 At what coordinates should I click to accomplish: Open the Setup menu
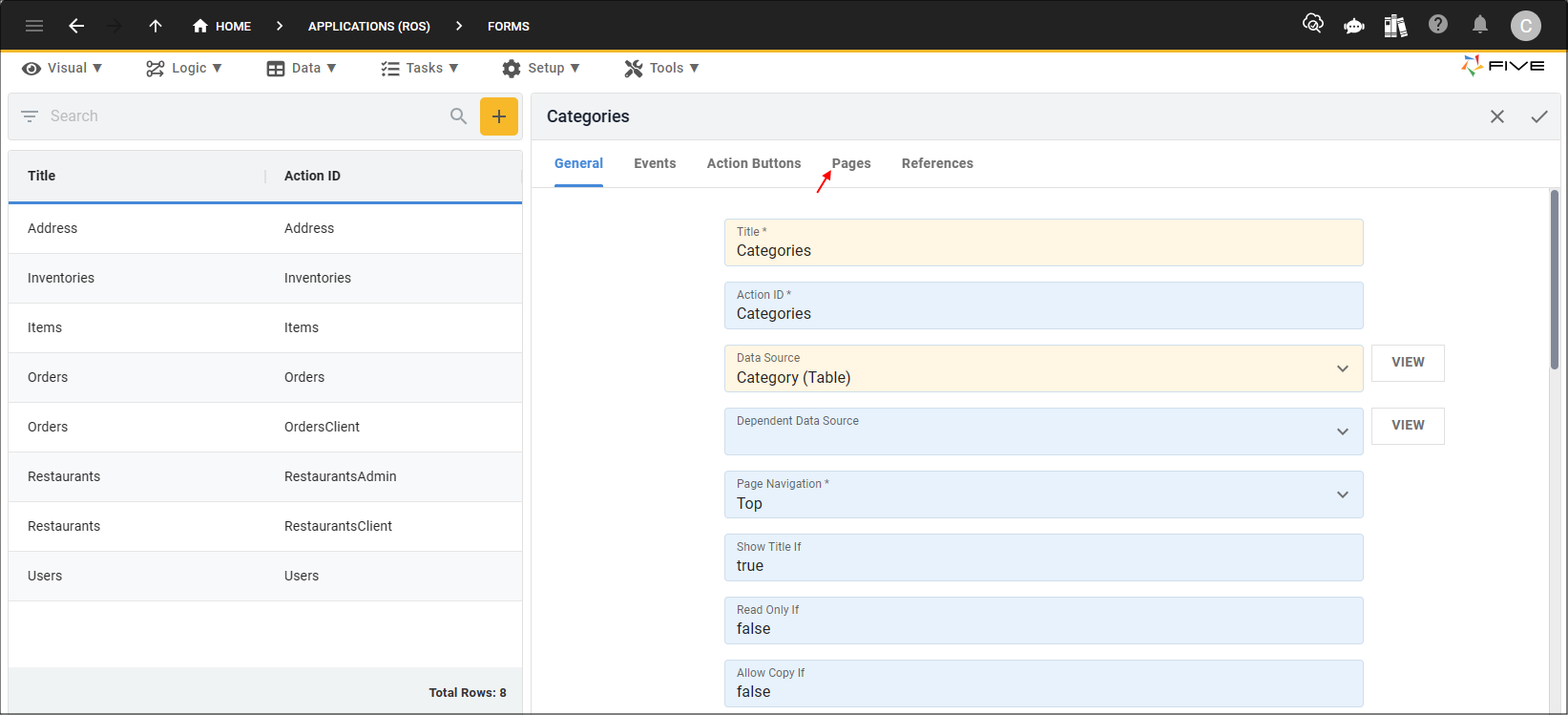pos(541,68)
